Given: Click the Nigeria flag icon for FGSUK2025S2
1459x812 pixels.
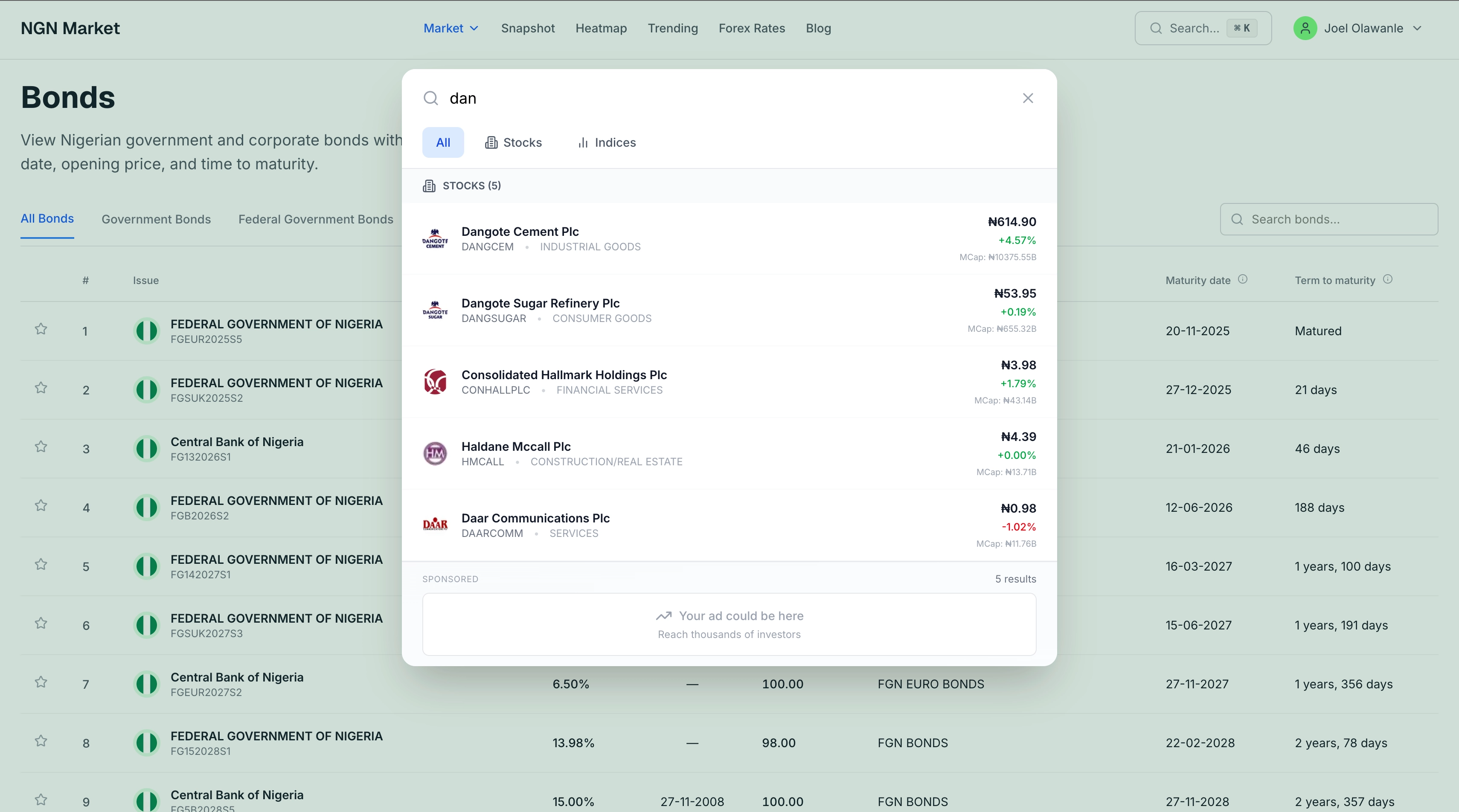Looking at the screenshot, I should pos(147,390).
